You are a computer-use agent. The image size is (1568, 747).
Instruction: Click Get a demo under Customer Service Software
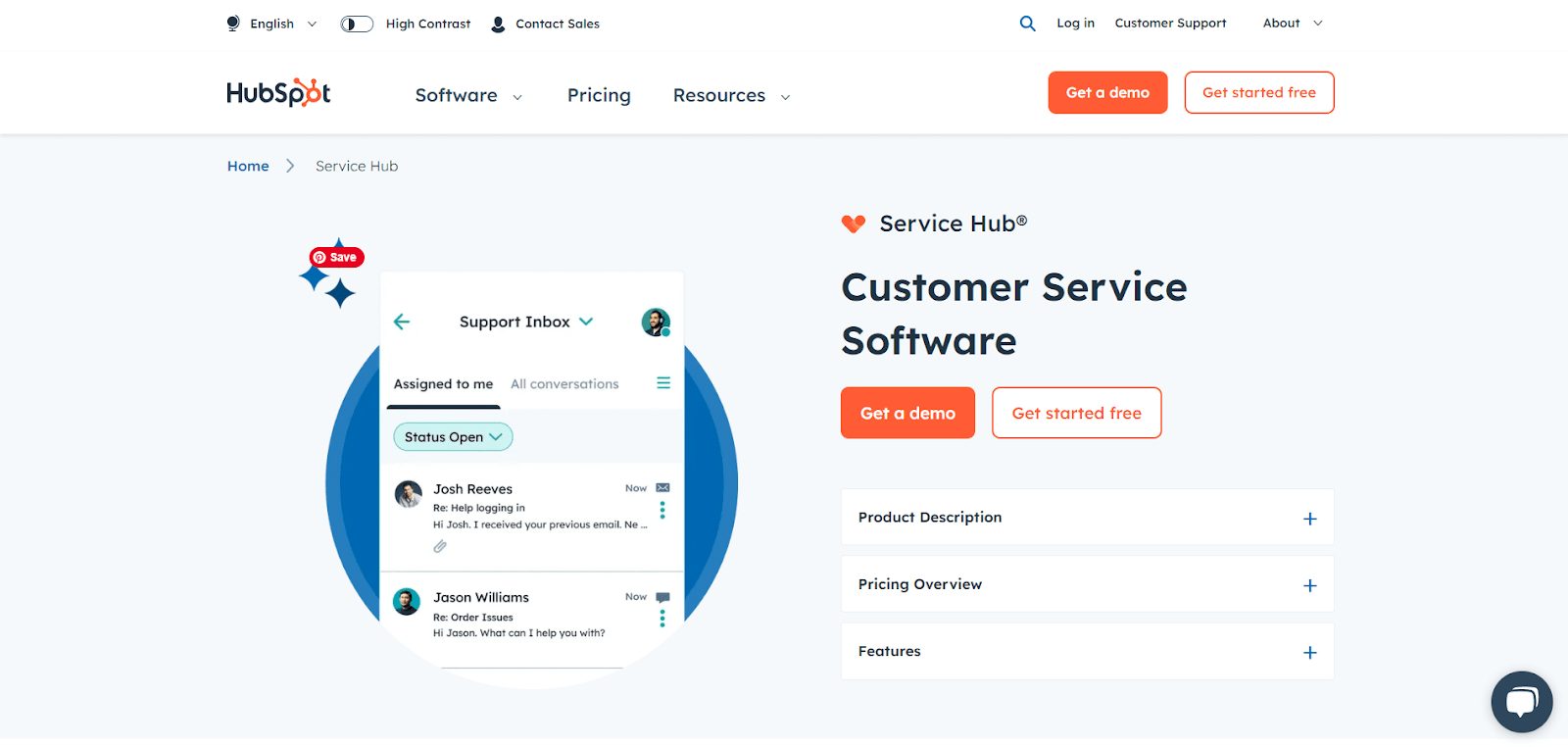pyautogui.click(x=907, y=413)
